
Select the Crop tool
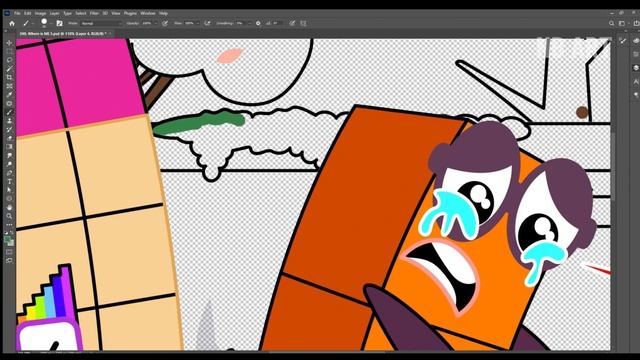pyautogui.click(x=9, y=77)
